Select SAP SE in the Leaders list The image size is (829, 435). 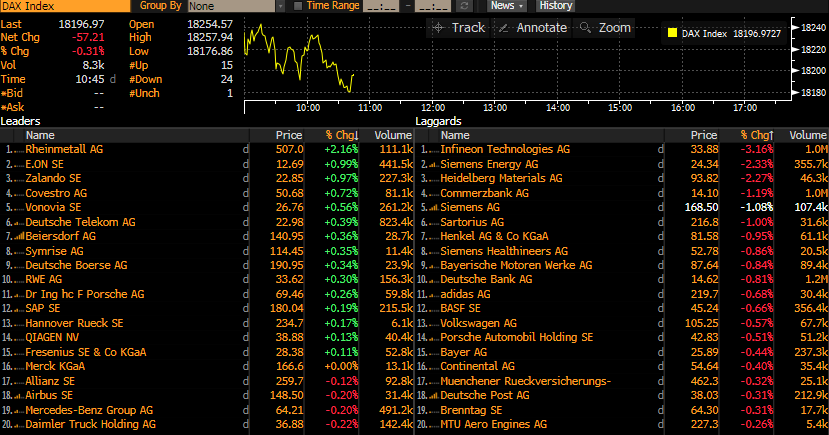click(x=206, y=309)
